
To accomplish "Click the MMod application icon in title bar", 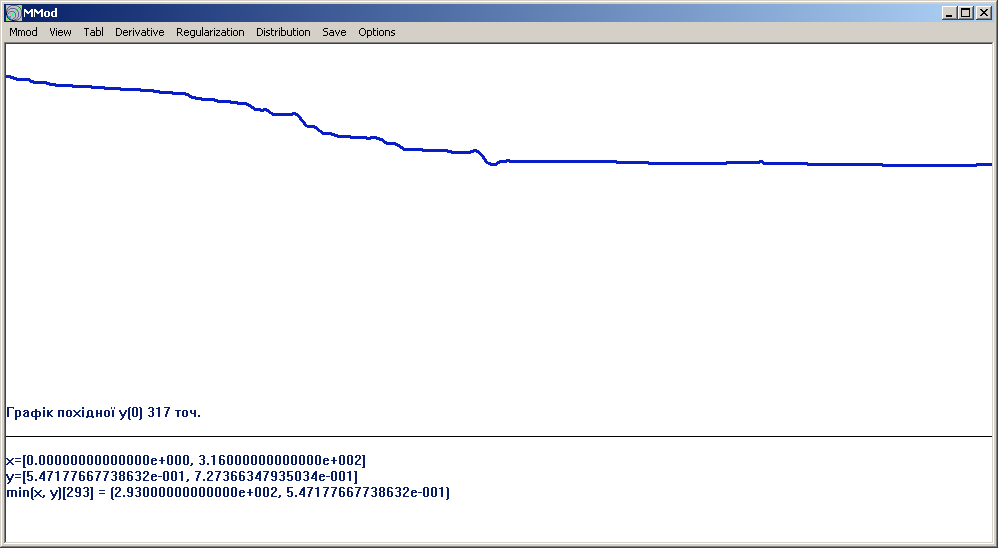I will pyautogui.click(x=13, y=13).
